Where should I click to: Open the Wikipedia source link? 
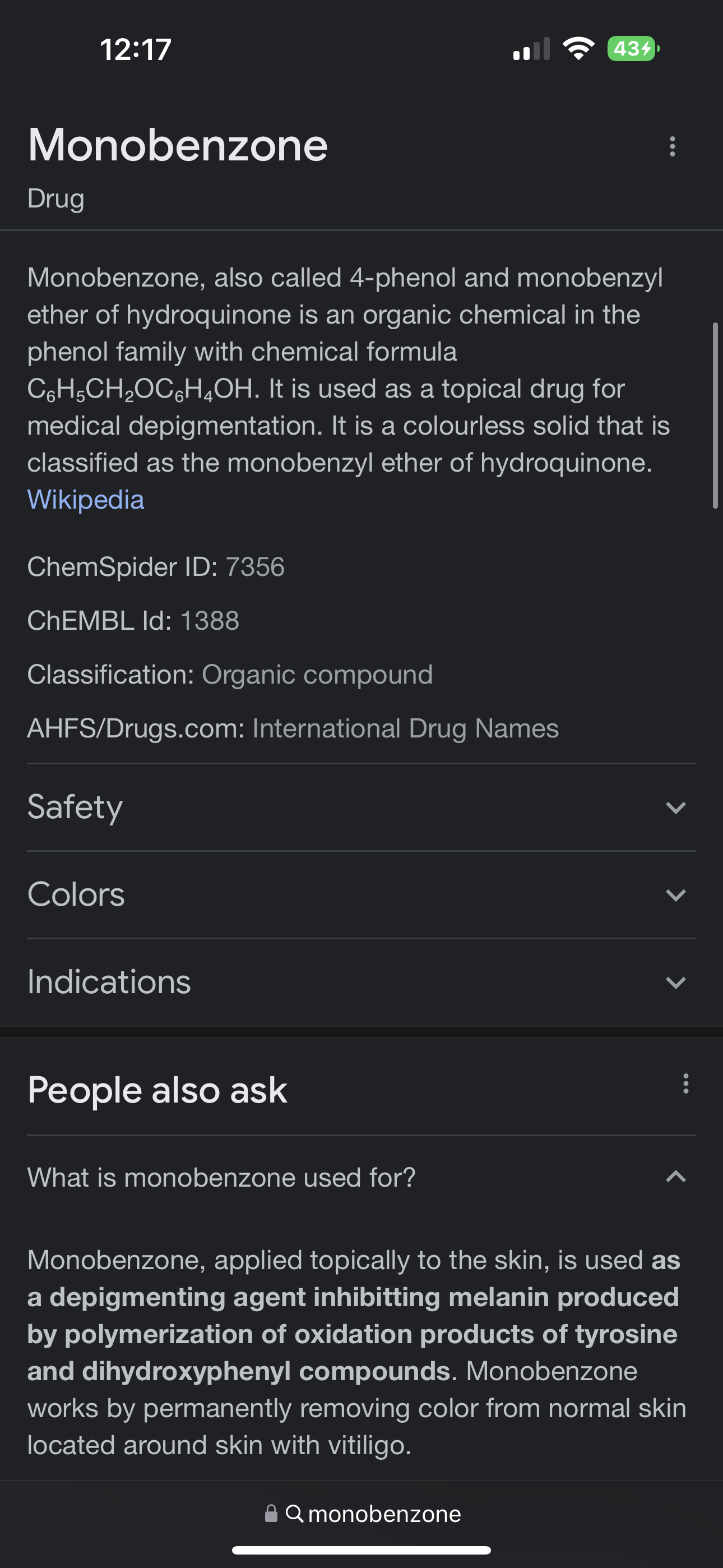pyautogui.click(x=86, y=500)
